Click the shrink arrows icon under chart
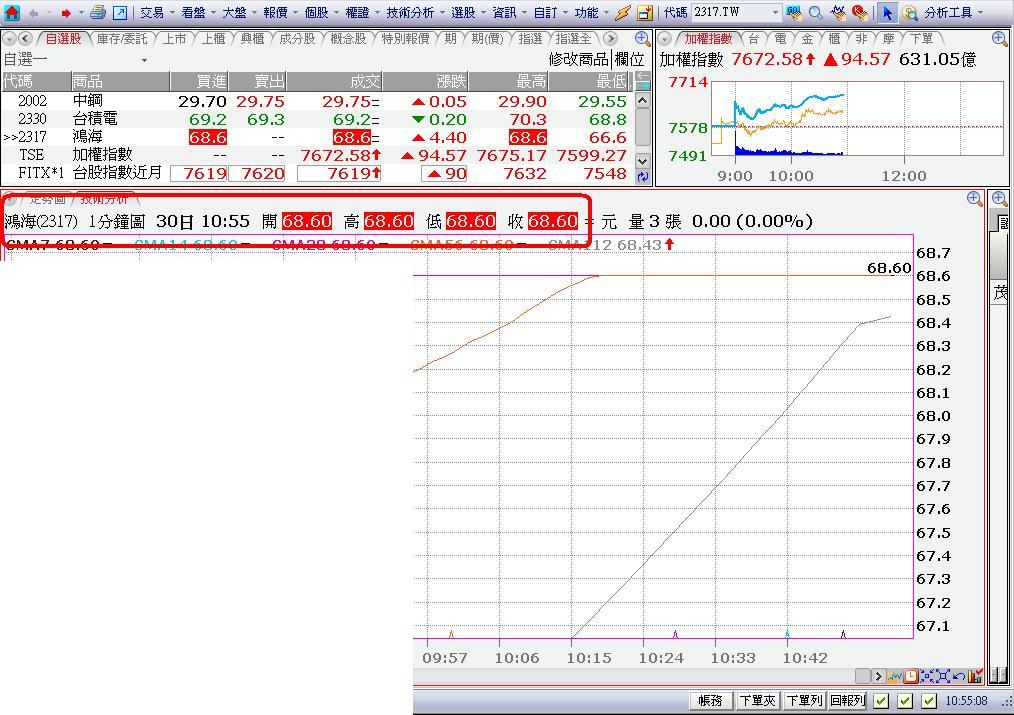1014x715 pixels. pyautogui.click(x=927, y=676)
